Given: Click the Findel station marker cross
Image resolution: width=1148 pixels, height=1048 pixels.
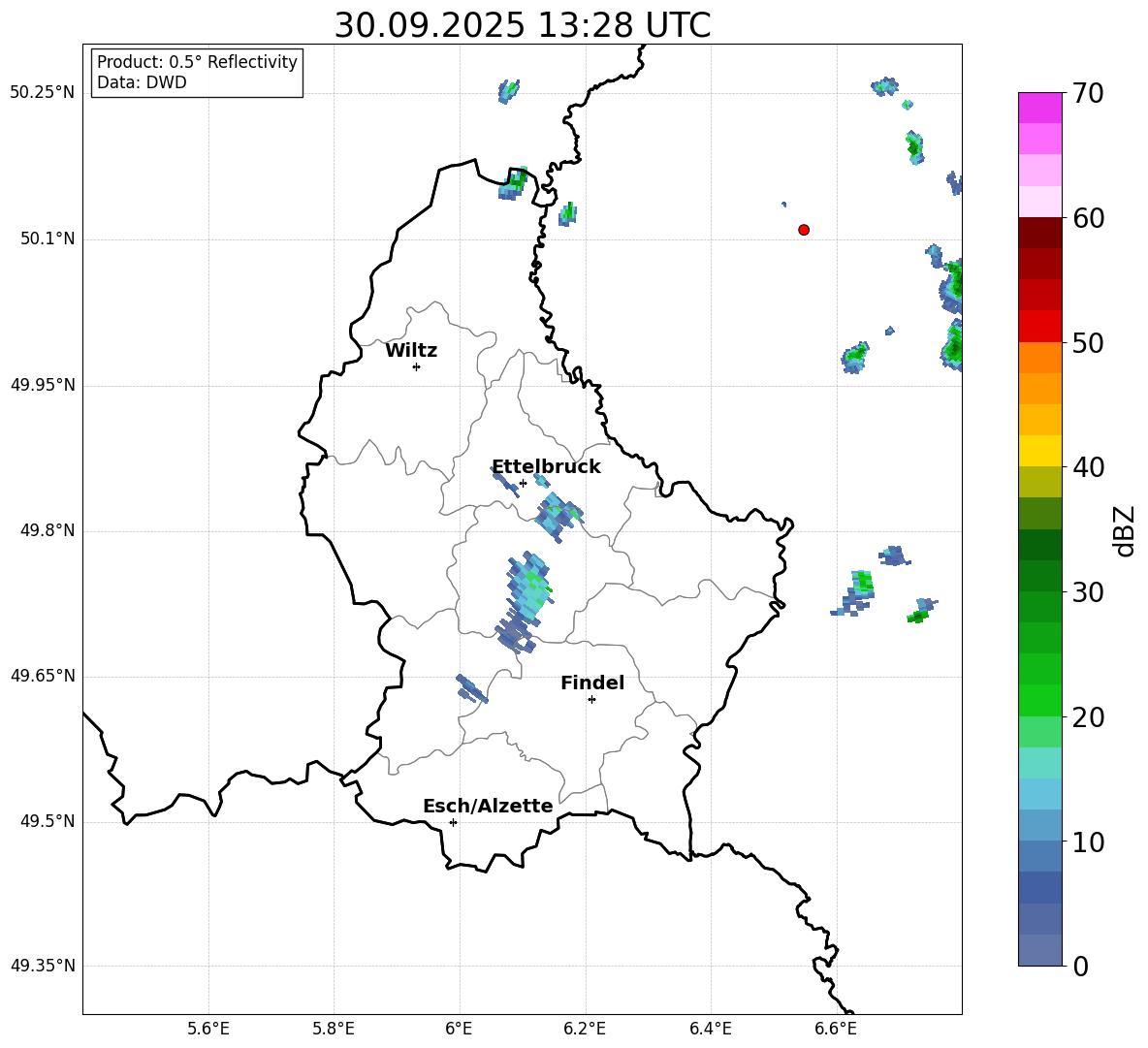Looking at the screenshot, I should (591, 700).
